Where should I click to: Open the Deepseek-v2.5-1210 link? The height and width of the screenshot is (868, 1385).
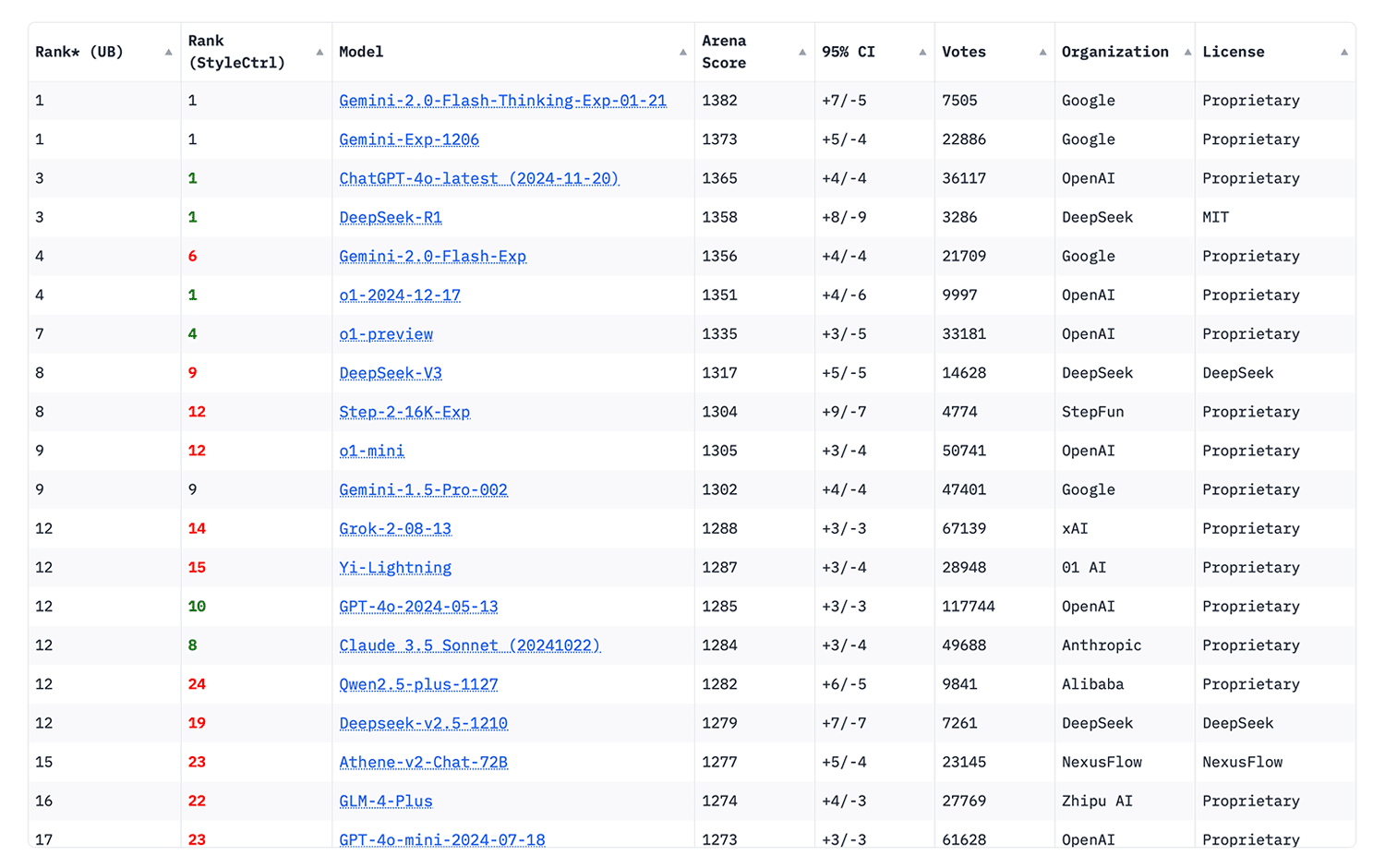(x=423, y=723)
